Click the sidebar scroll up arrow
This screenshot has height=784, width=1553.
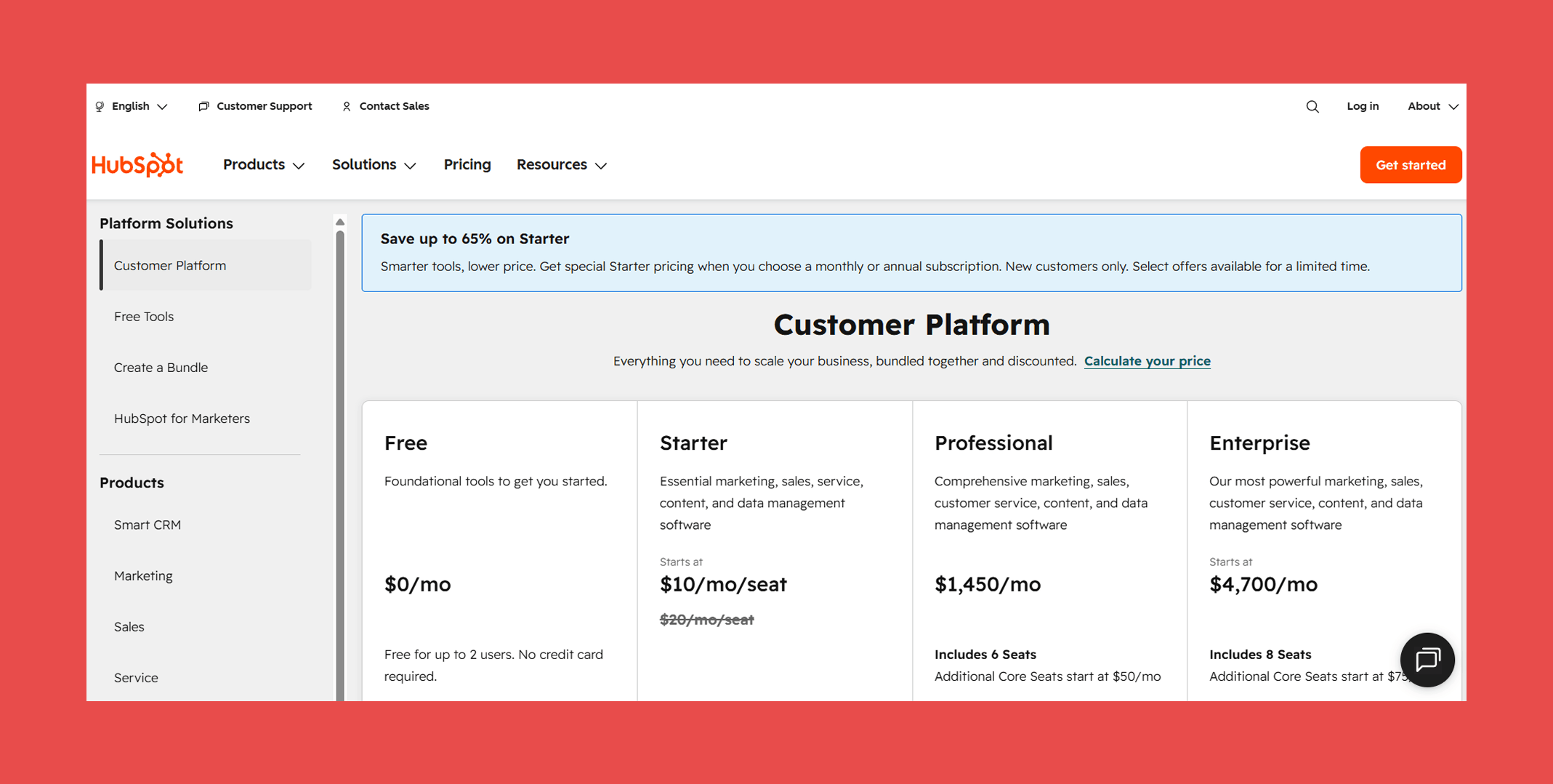click(x=339, y=222)
